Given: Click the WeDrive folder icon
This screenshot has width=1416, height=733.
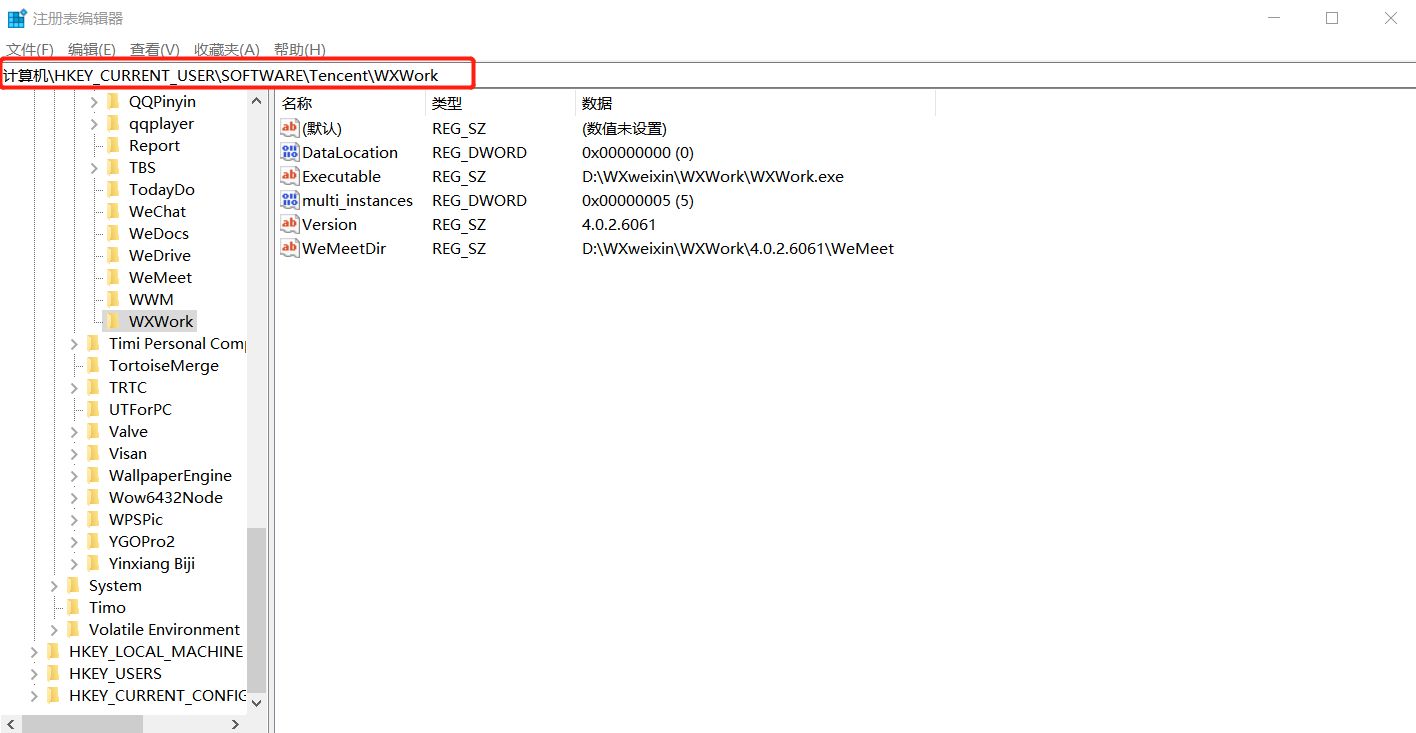Looking at the screenshot, I should (113, 255).
